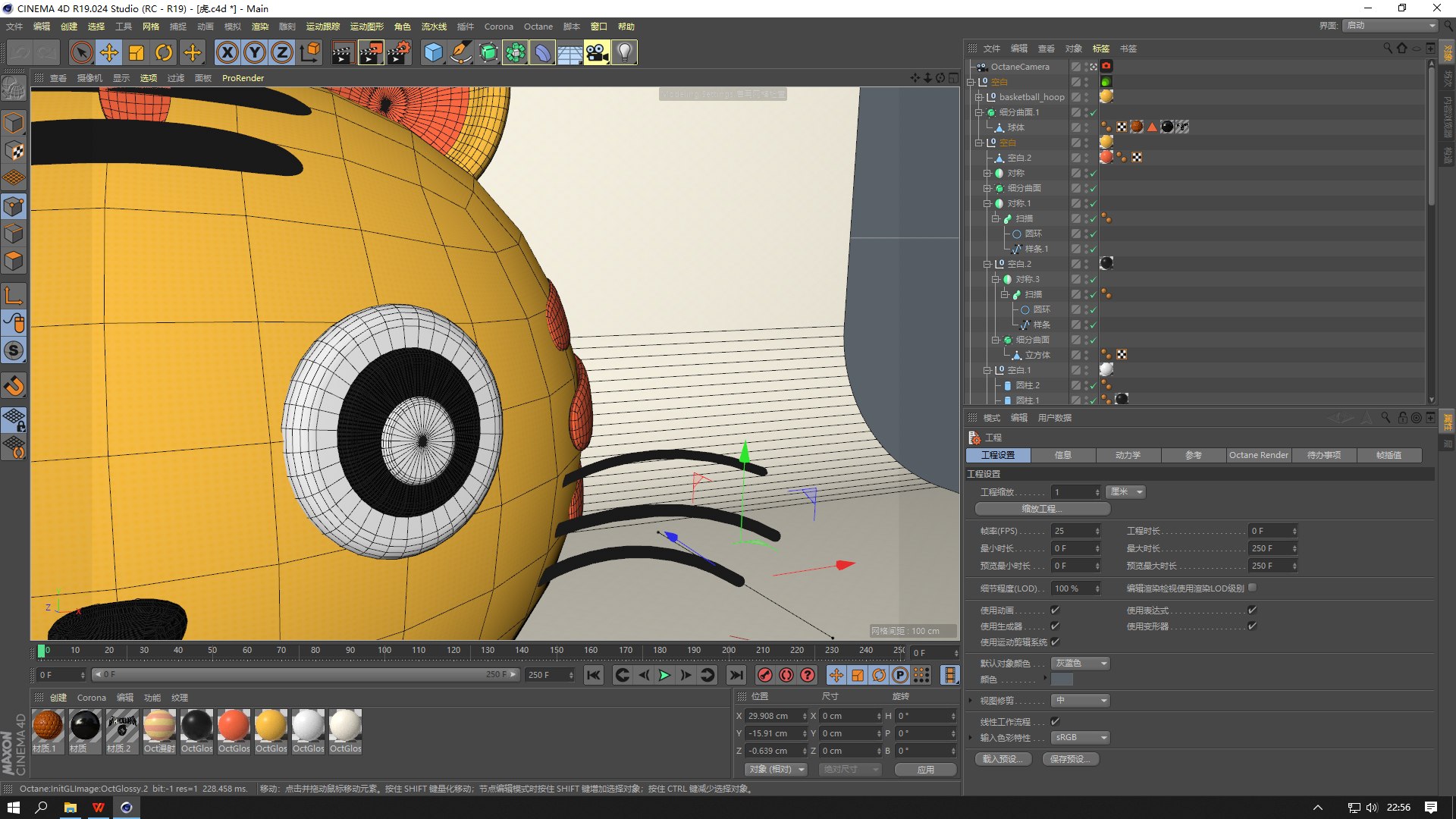Click the FPS input field showing 25
The image size is (1456, 819).
coord(1075,531)
